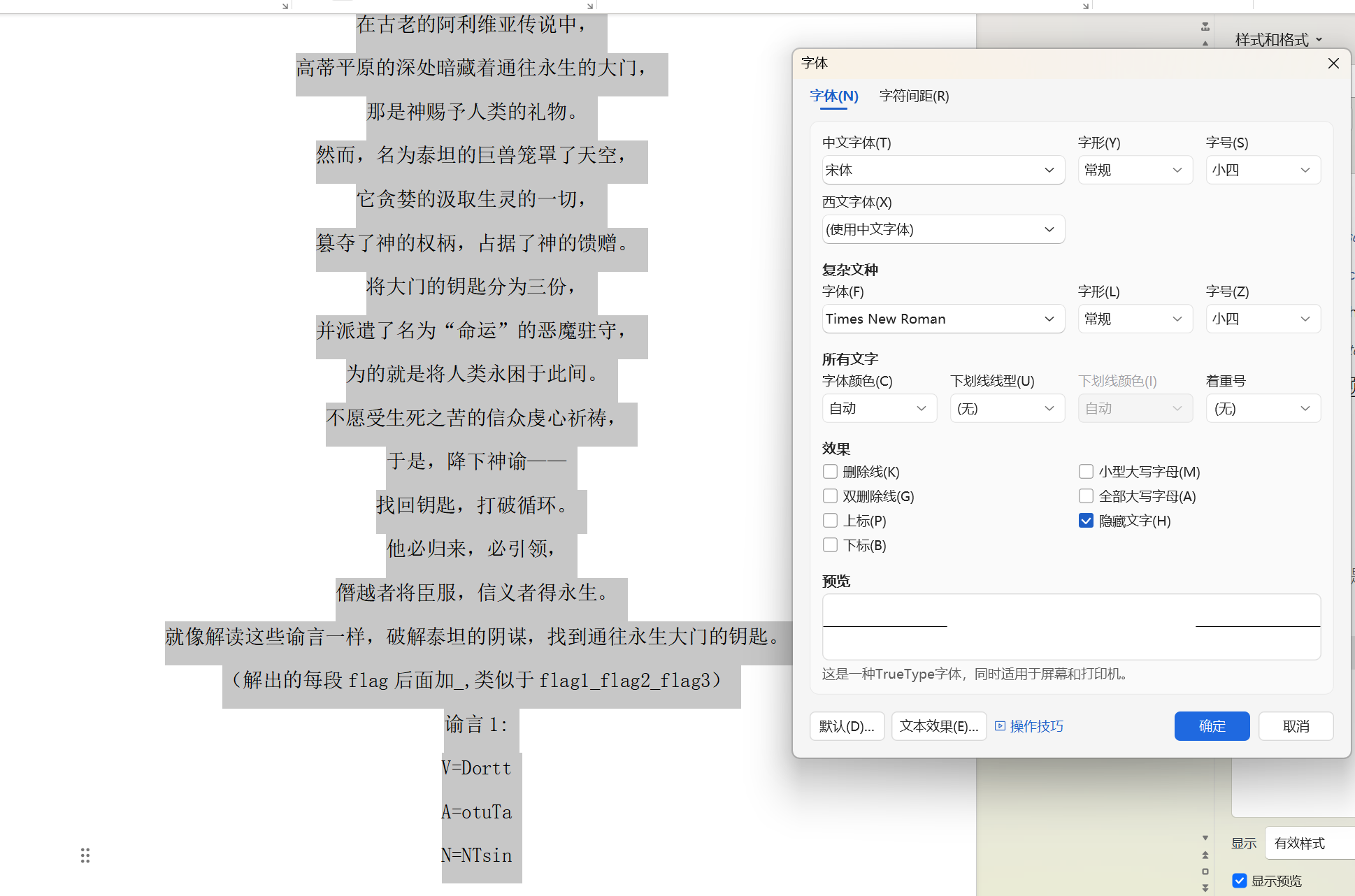
Task: Click the previous page double-arrow icon
Action: 1205,855
